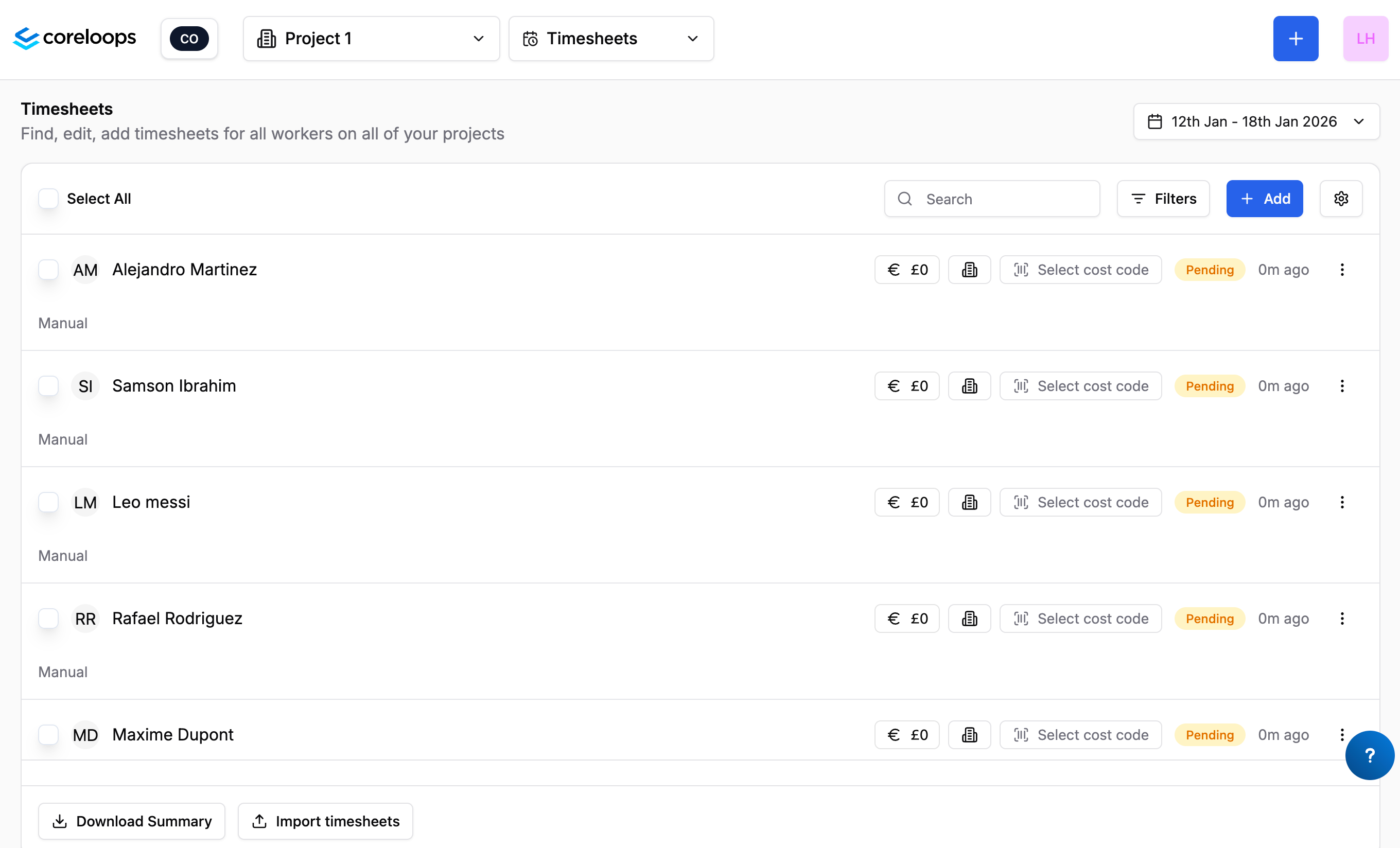Click the Search input field

pyautogui.click(x=991, y=199)
